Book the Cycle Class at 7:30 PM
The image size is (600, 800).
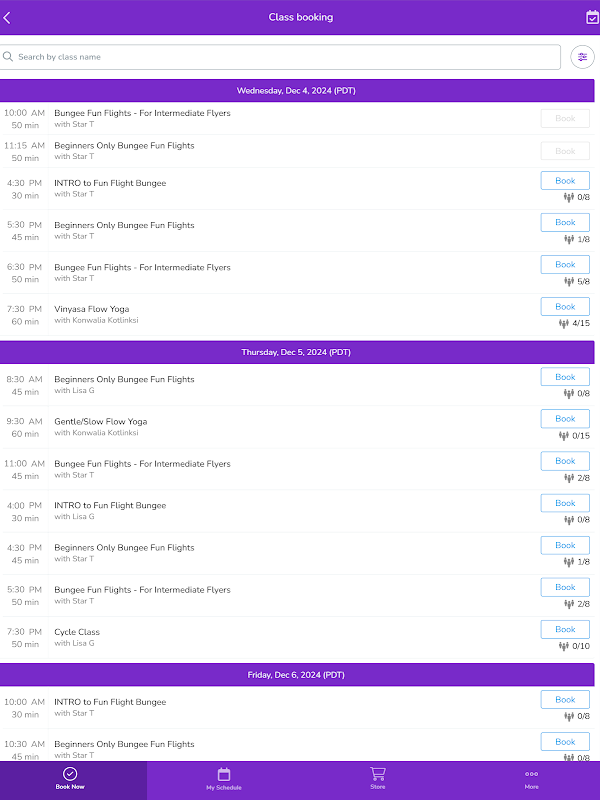pos(565,629)
